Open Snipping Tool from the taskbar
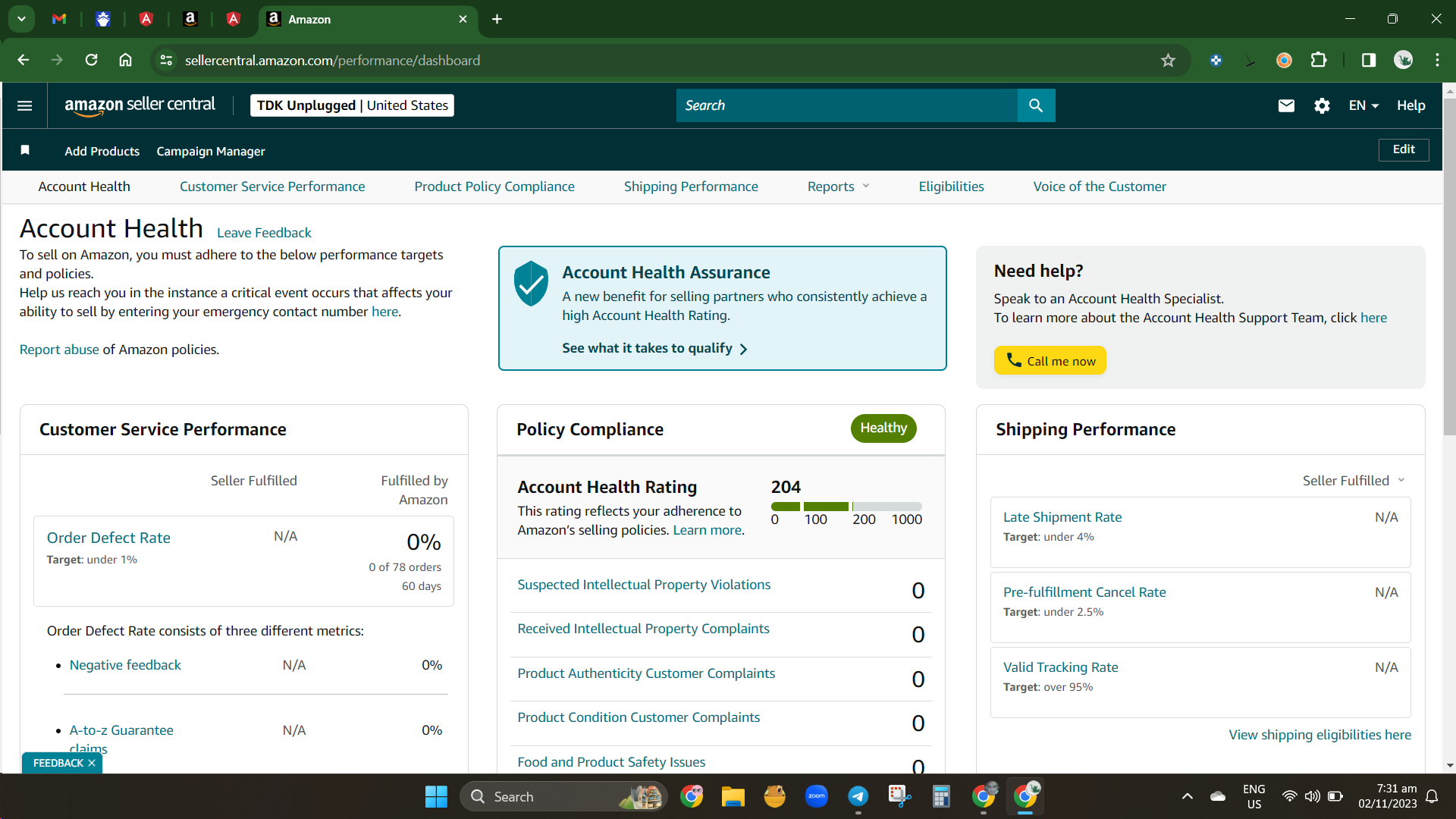Image resolution: width=1456 pixels, height=819 pixels. click(x=899, y=796)
